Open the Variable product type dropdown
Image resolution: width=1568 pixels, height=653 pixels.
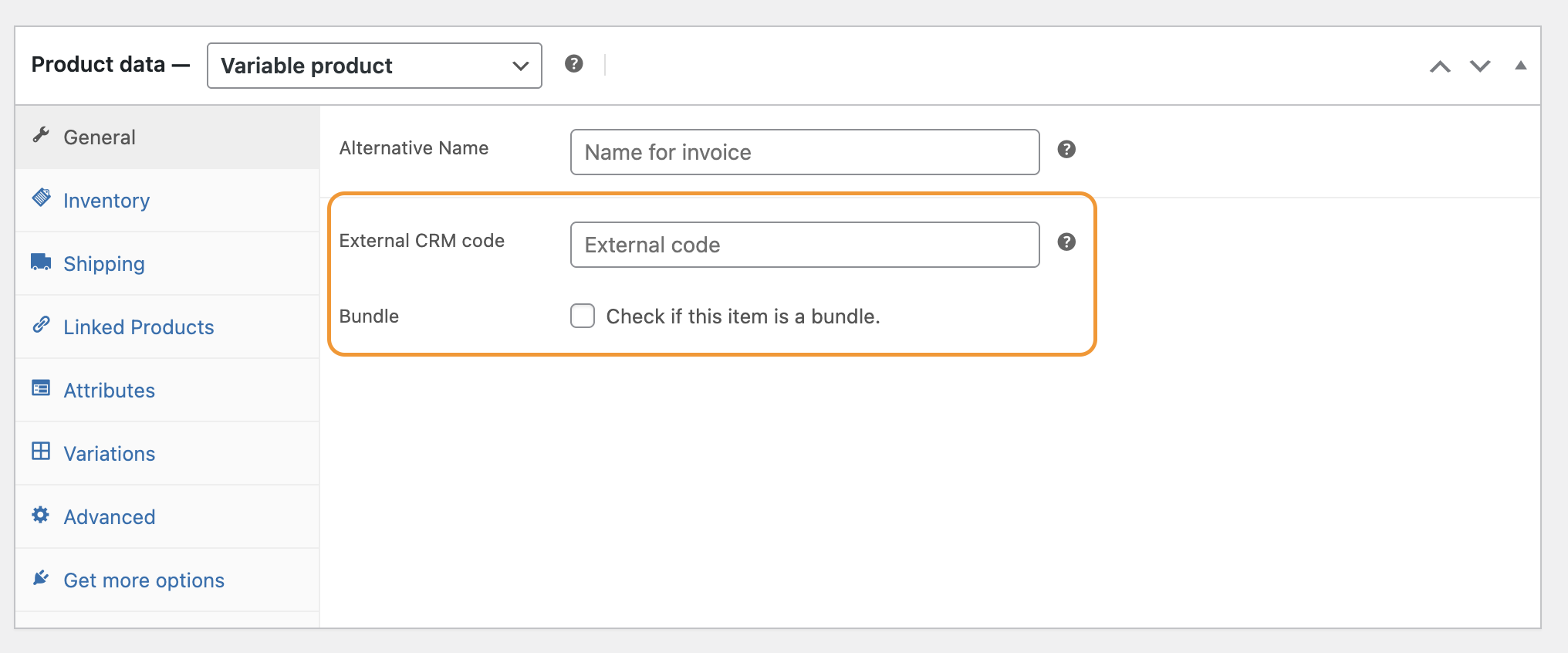[x=374, y=66]
